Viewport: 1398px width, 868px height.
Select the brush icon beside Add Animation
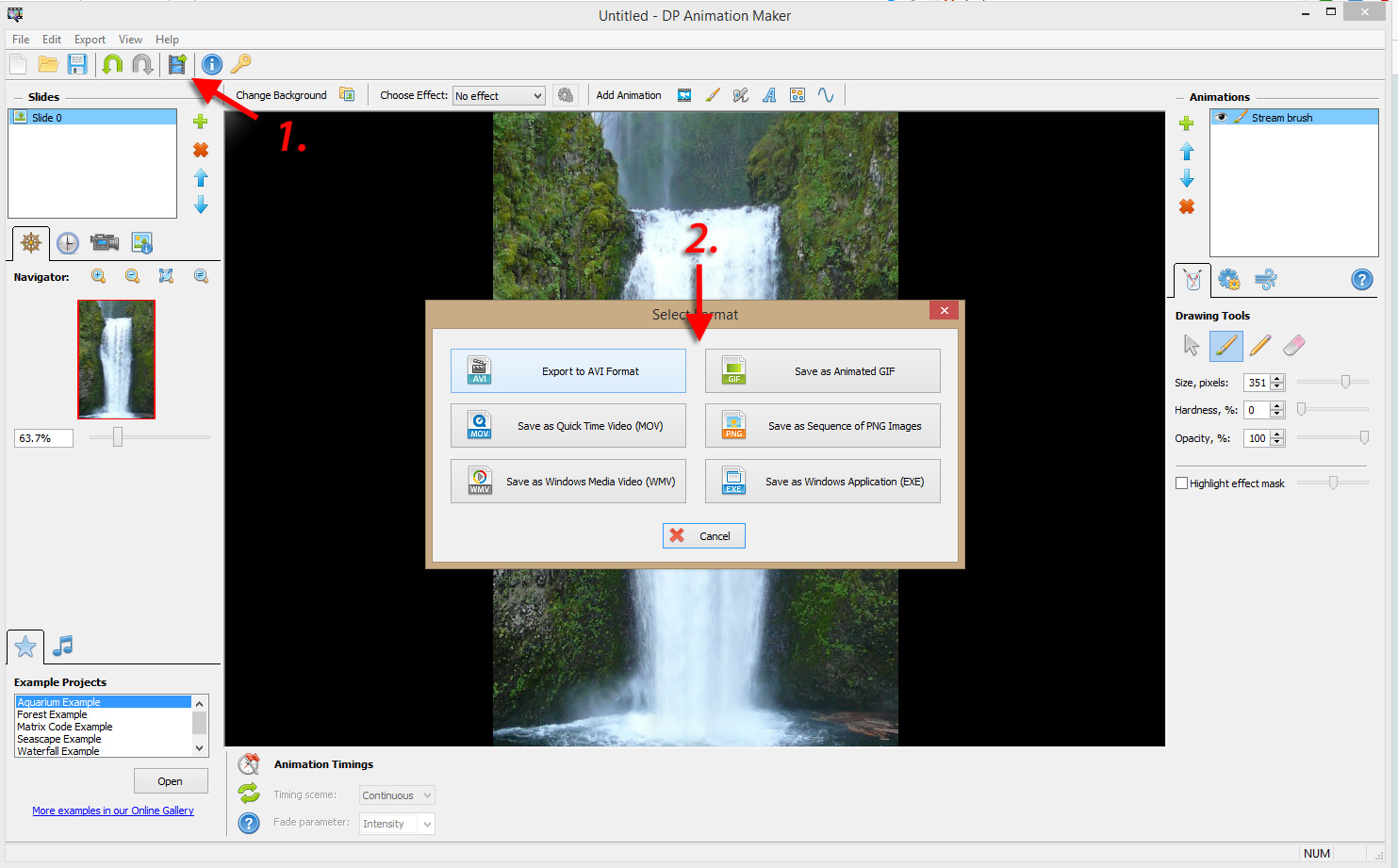click(x=713, y=94)
